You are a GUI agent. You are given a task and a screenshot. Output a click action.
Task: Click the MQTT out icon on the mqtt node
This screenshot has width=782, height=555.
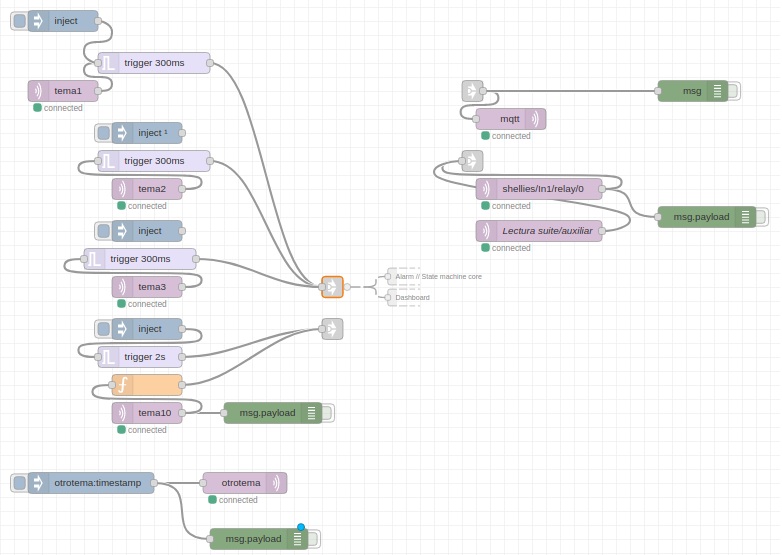pos(536,119)
